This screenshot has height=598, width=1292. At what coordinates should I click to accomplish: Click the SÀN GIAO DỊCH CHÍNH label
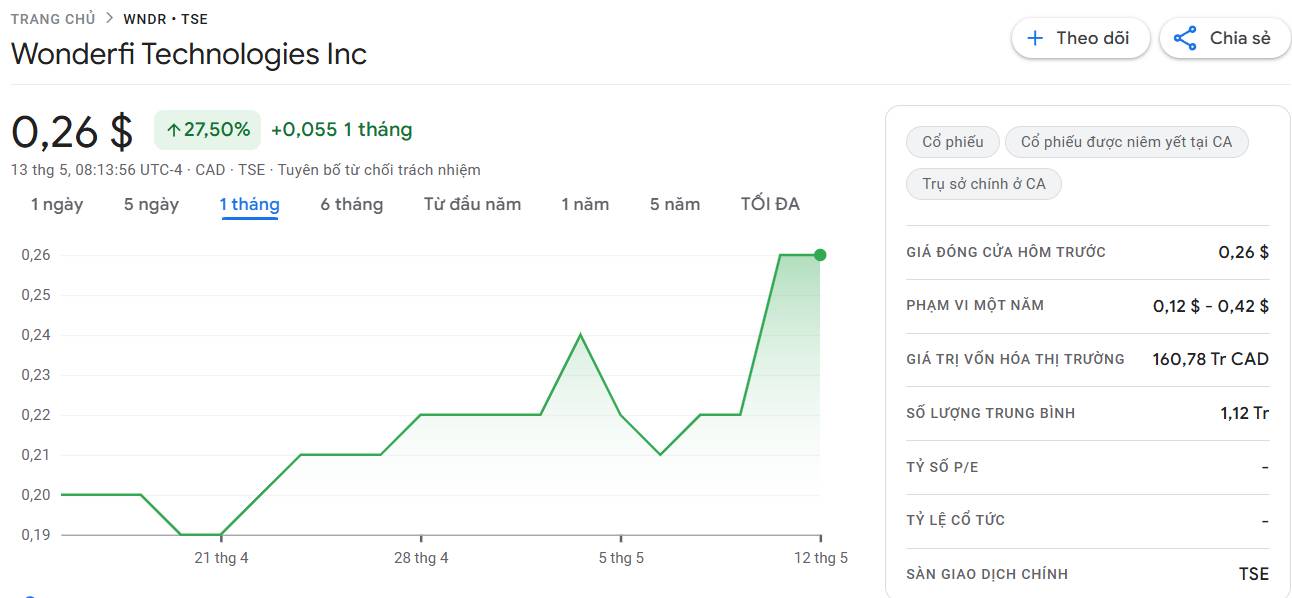coord(987,574)
